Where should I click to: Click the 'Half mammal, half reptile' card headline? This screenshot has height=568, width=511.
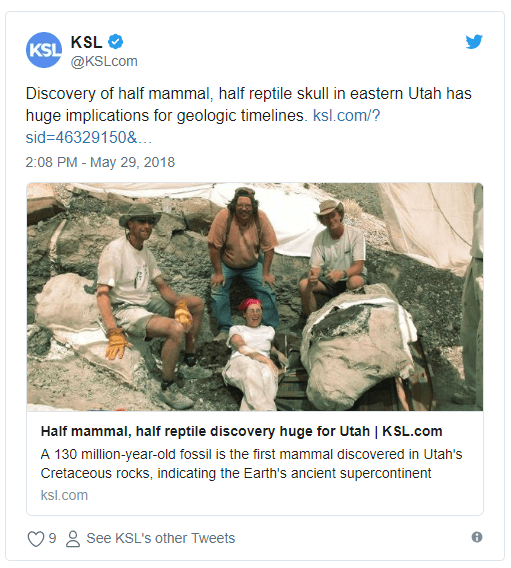tap(242, 431)
